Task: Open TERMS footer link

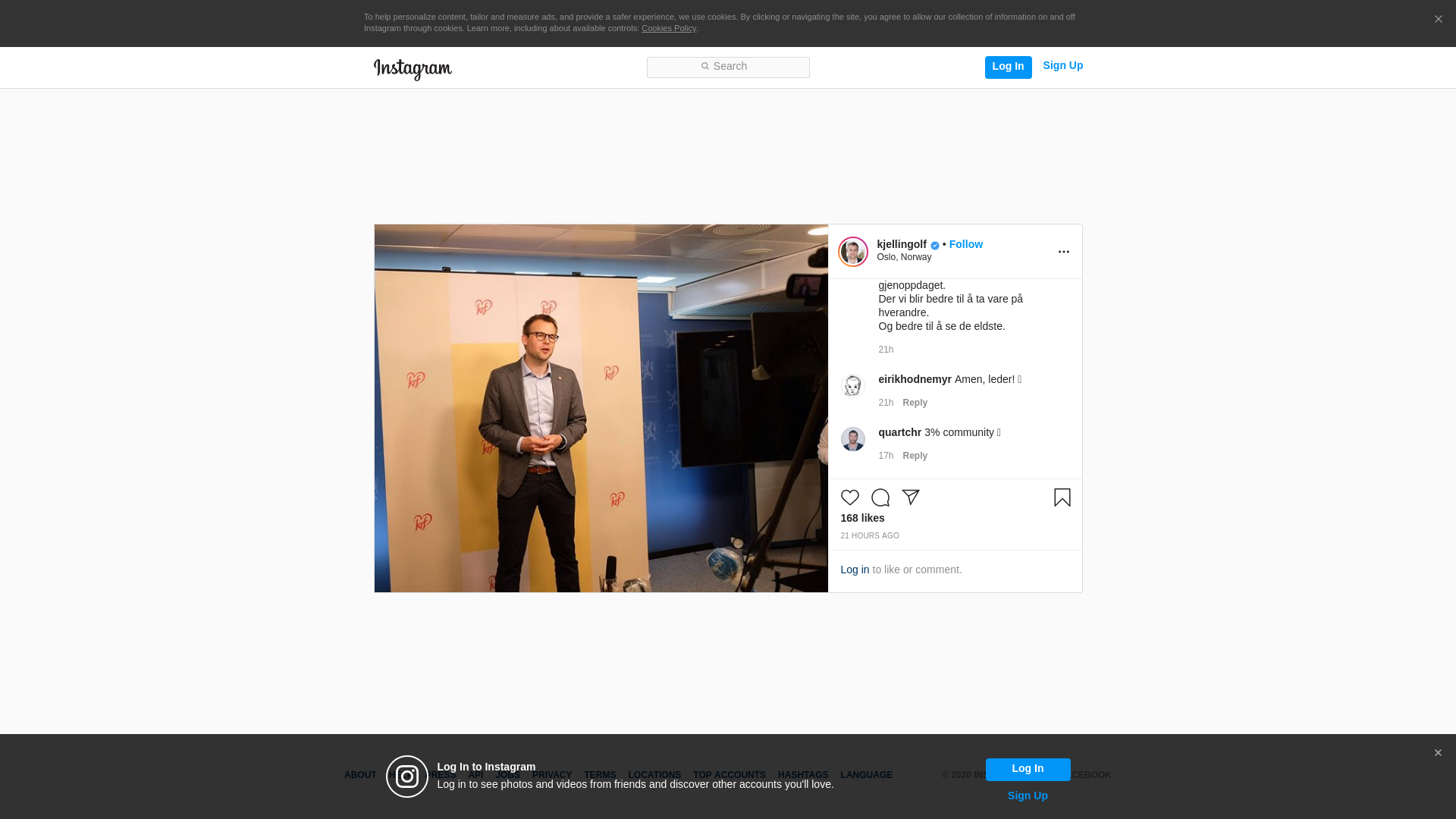Action: click(599, 775)
